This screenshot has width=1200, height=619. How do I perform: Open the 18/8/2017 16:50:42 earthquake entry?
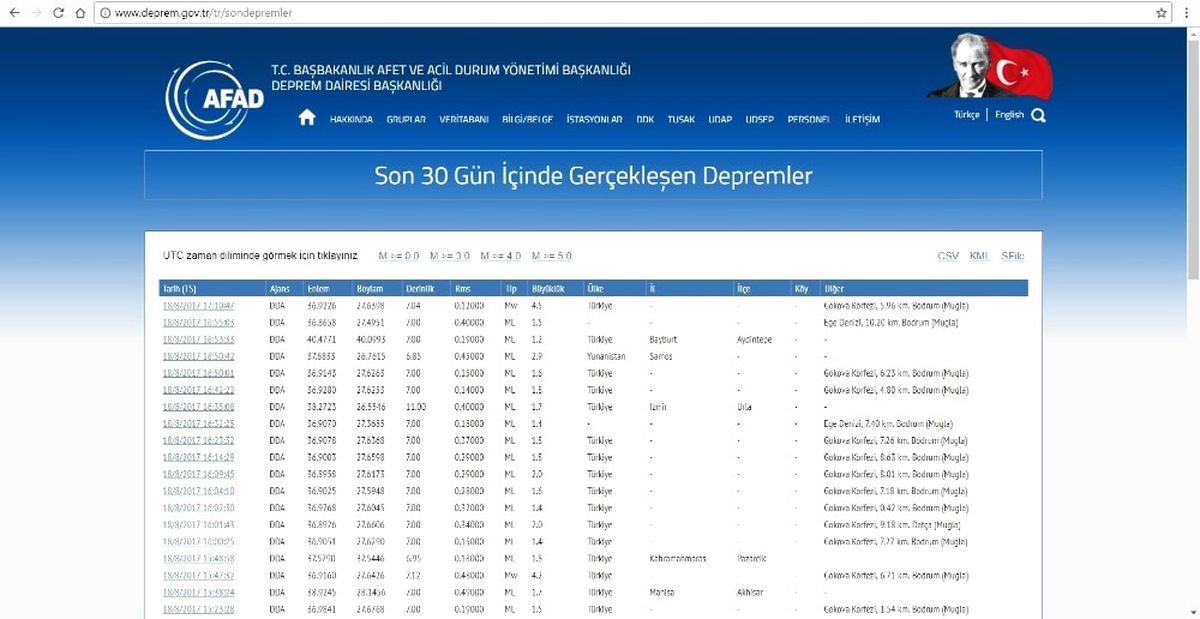point(198,356)
